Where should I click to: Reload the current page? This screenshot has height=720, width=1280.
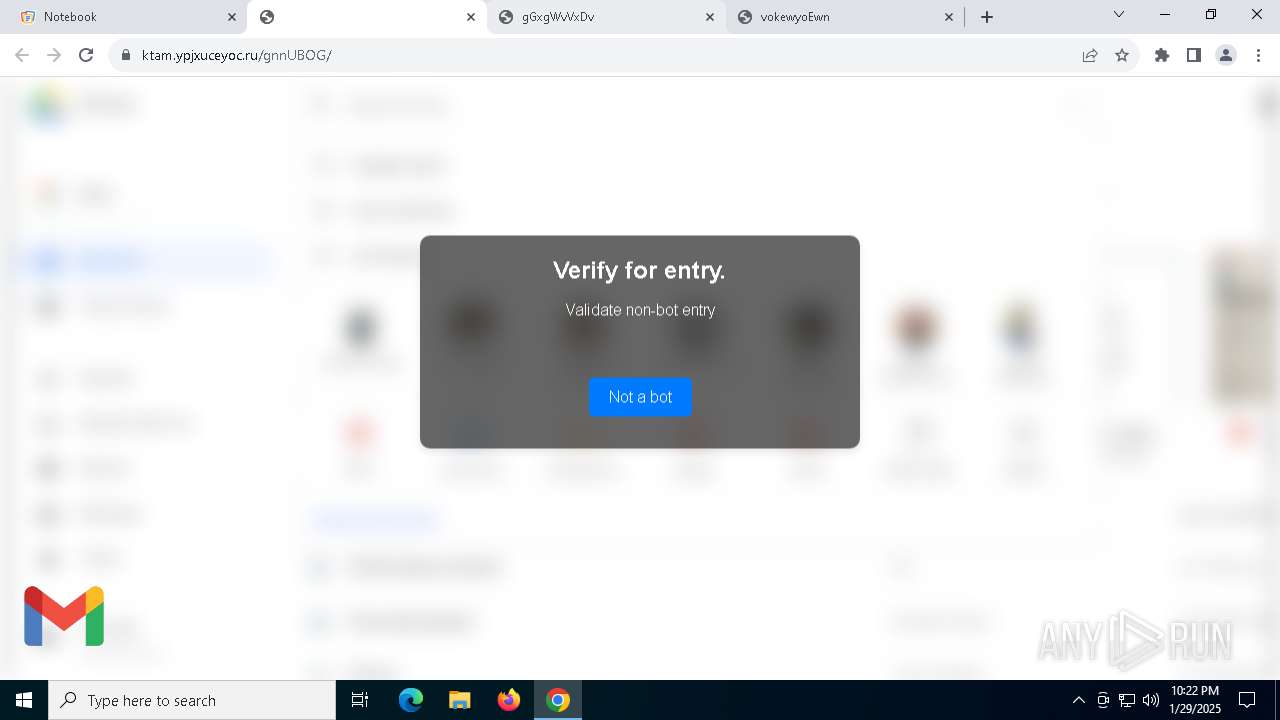pyautogui.click(x=86, y=55)
